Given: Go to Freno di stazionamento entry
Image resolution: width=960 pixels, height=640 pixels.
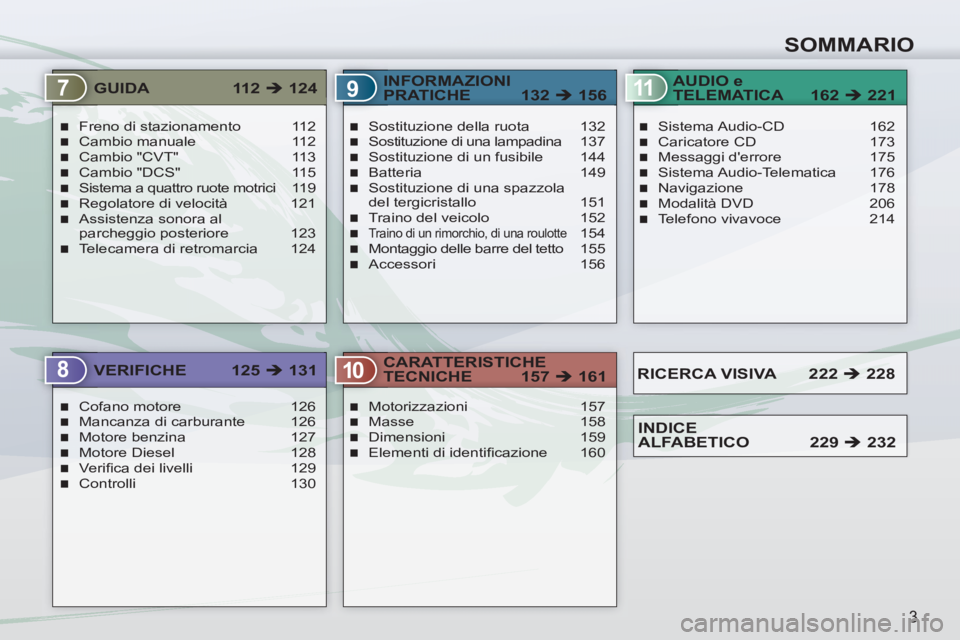Looking at the screenshot, I should pyautogui.click(x=159, y=127).
